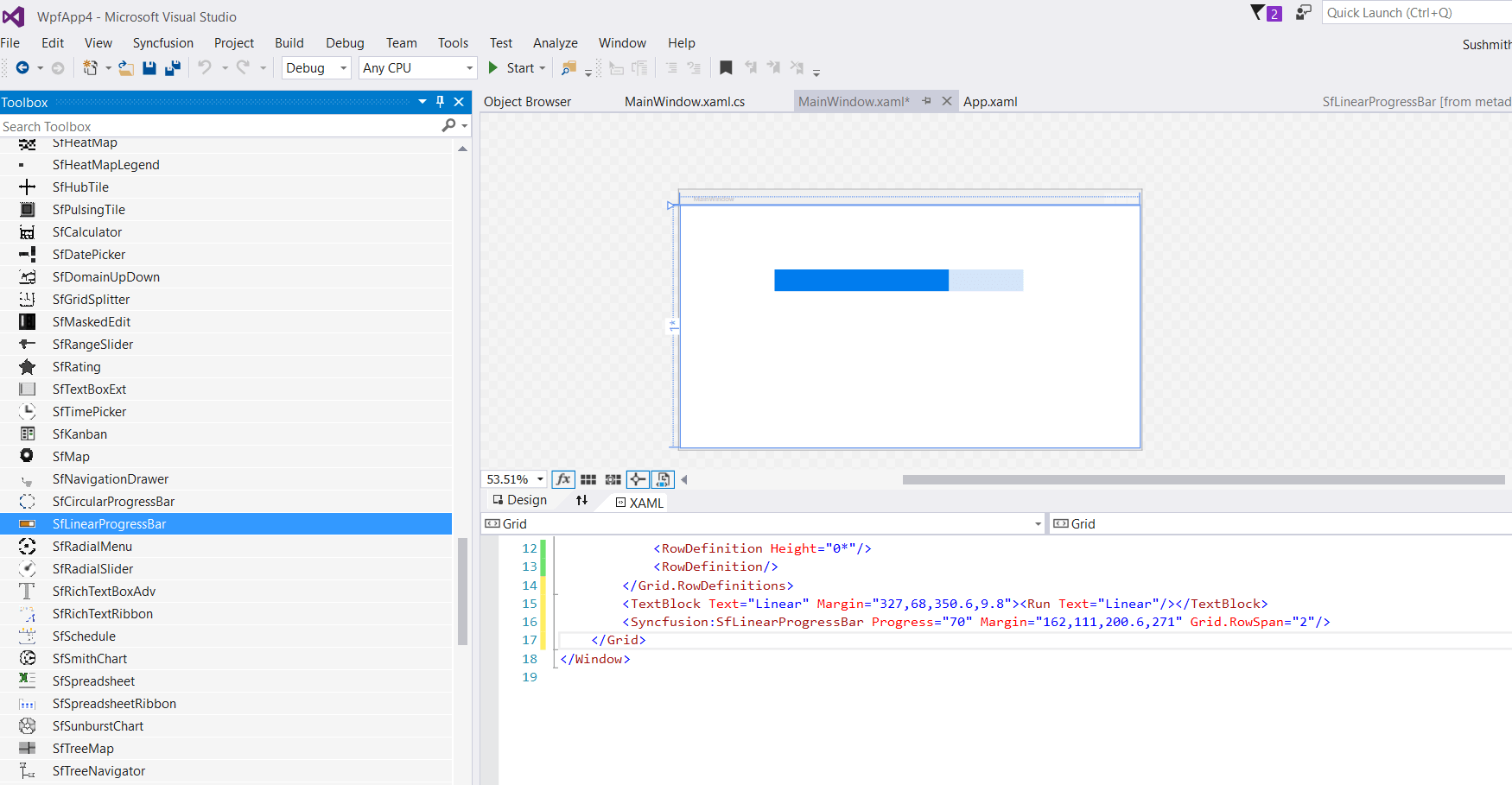Click the SfMap control icon
Viewport: 1512px width, 785px height.
click(x=27, y=456)
